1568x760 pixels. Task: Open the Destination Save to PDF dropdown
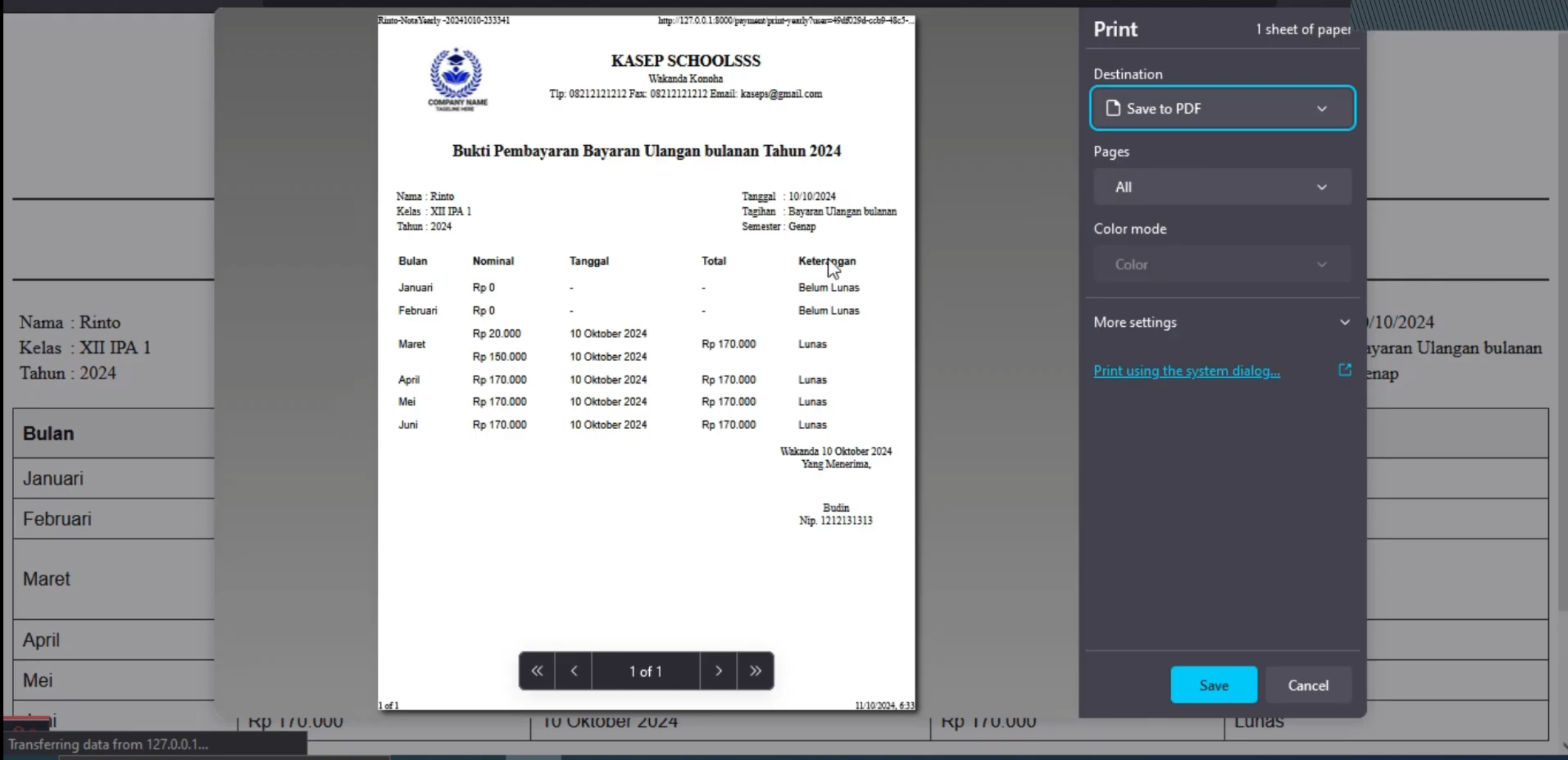point(1222,108)
